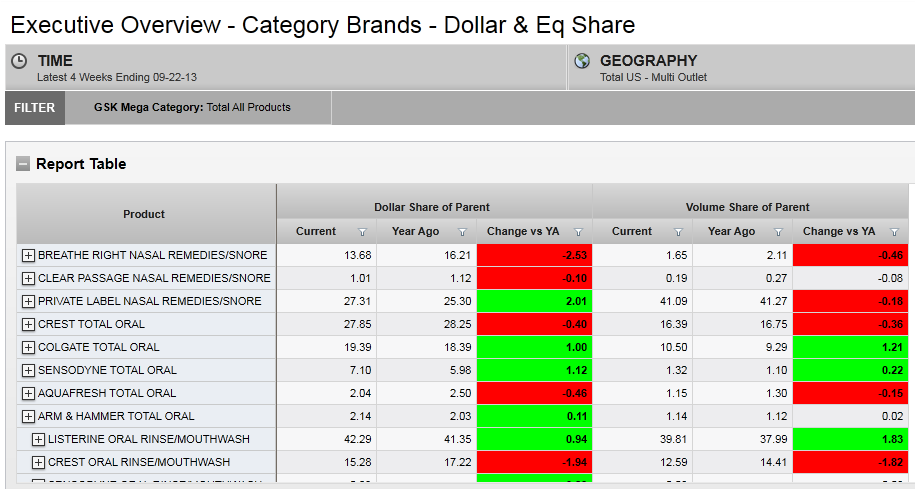Expand LISTERINE ORAL RINSE/MOUTHWASH row
The width and height of the screenshot is (916, 490).
pos(38,439)
